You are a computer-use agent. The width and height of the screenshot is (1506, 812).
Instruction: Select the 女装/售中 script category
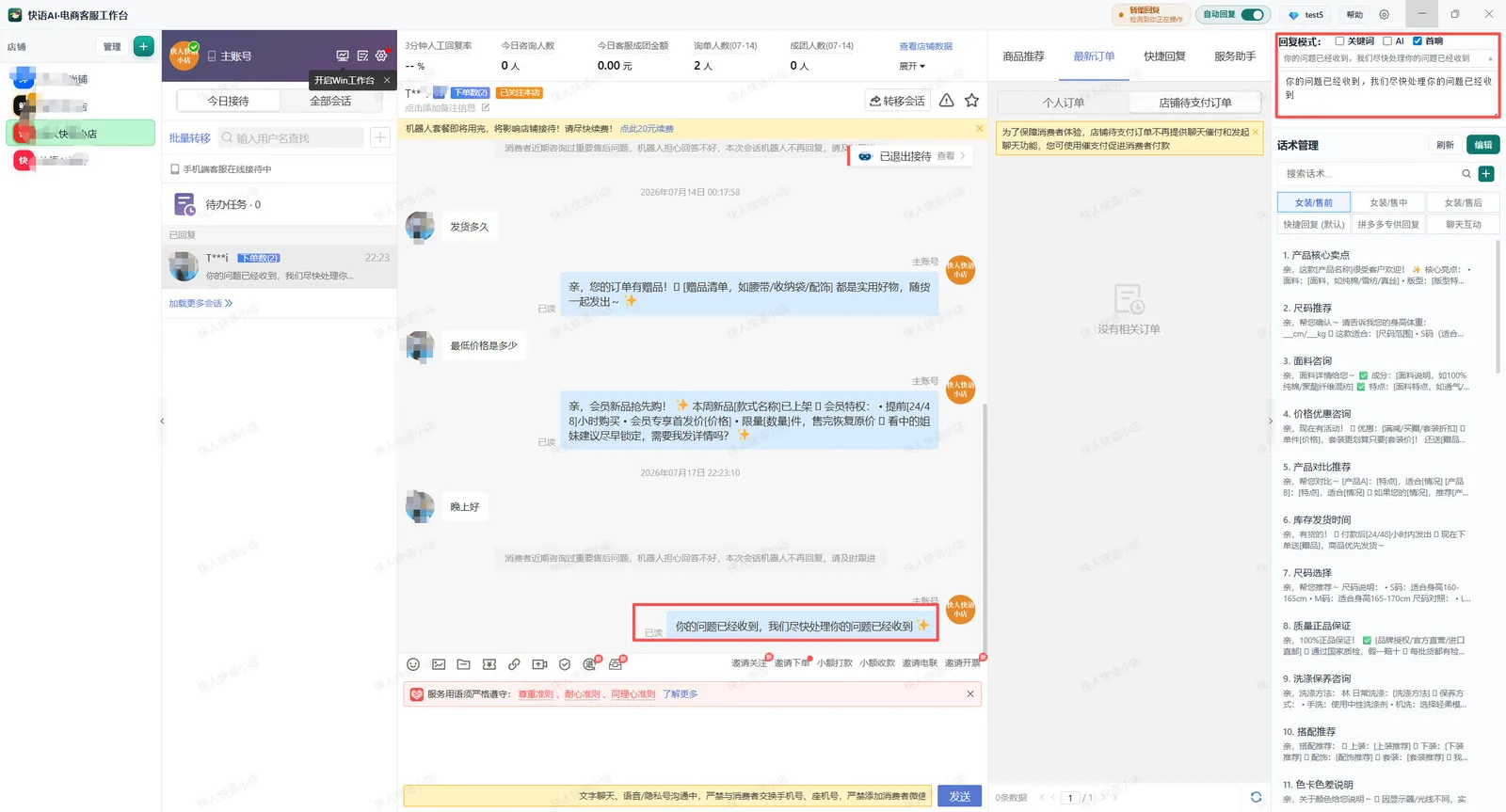click(1388, 202)
